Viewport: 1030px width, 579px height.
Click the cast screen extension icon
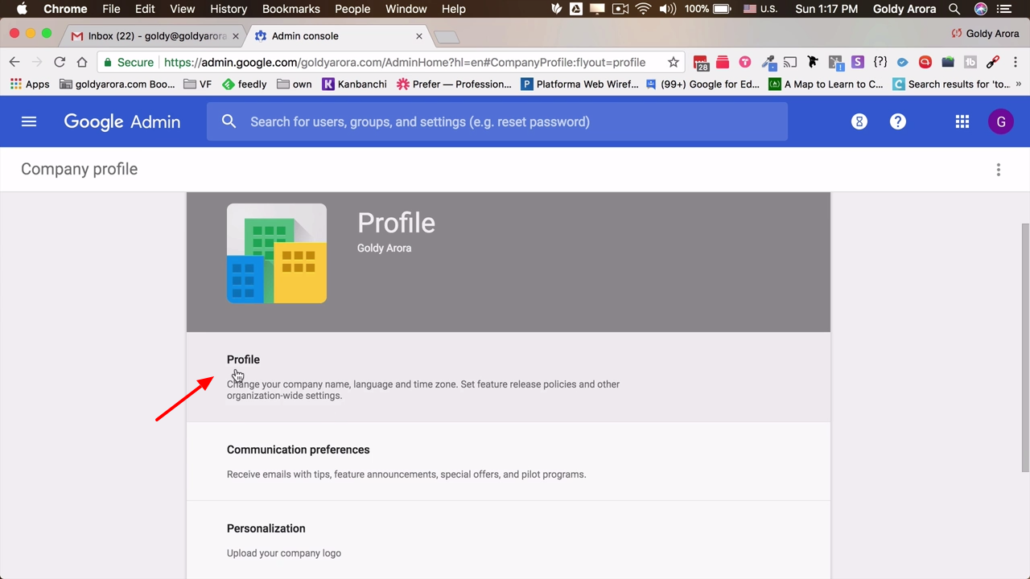[790, 62]
